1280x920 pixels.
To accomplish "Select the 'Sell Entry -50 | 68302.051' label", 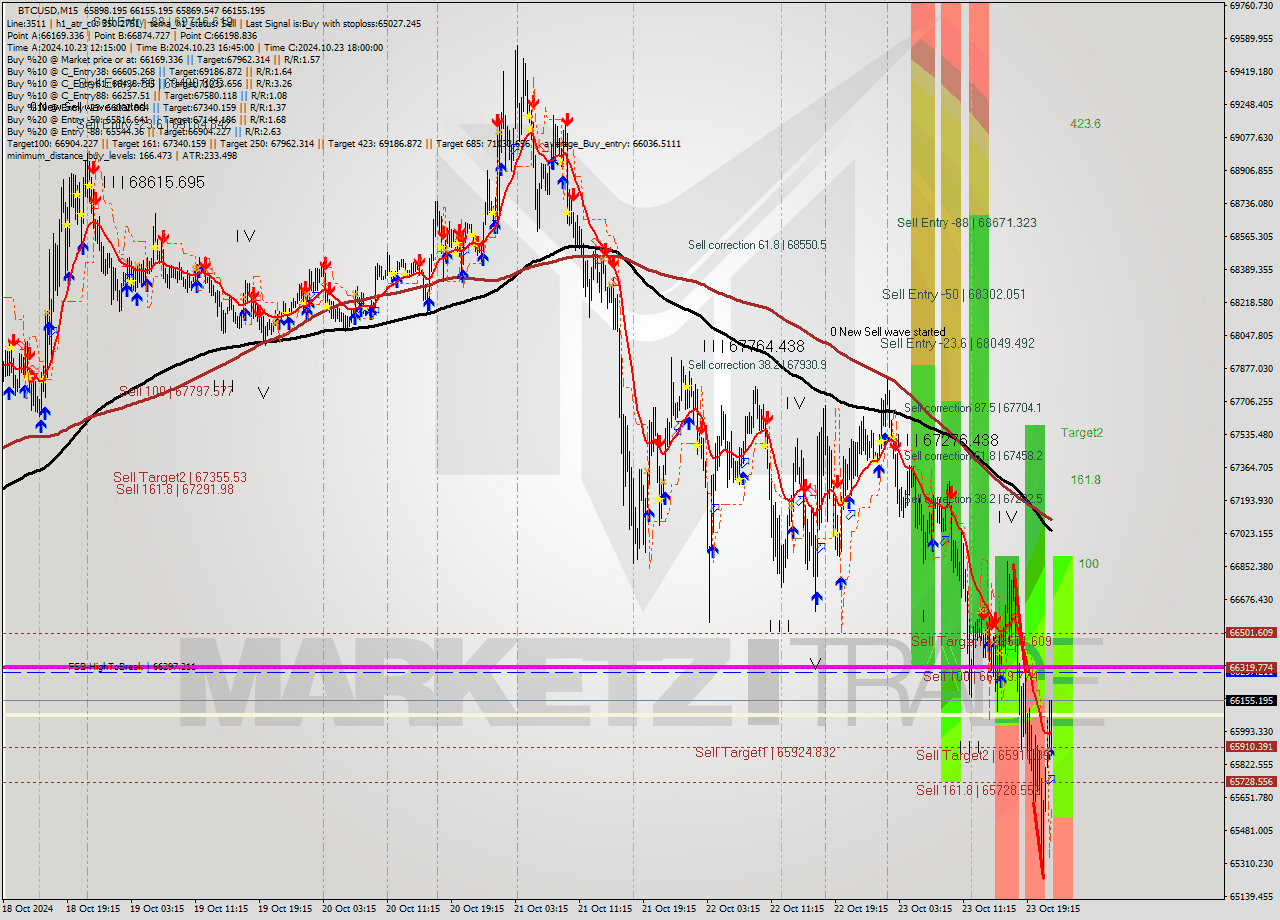I will tap(953, 294).
